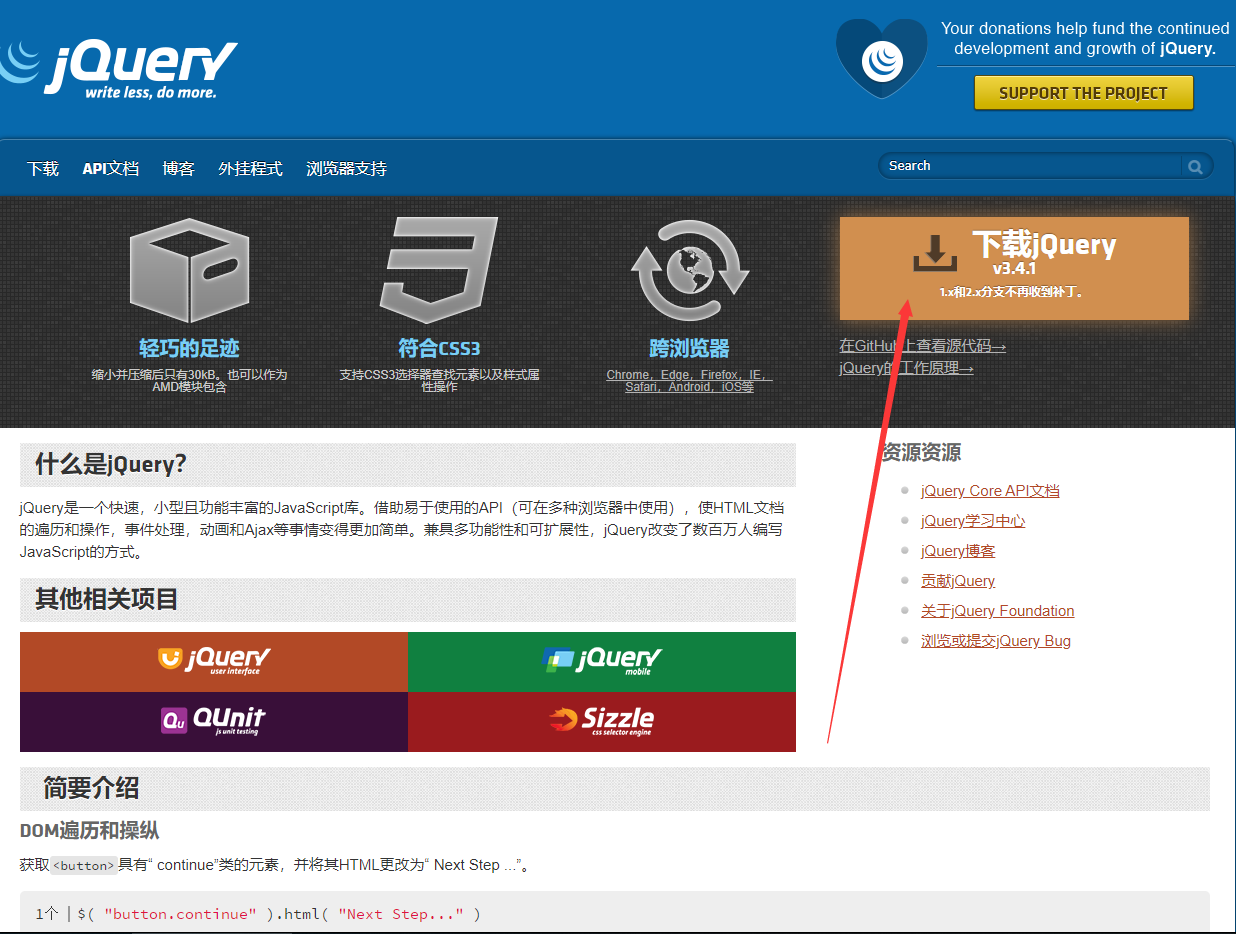Click the 简要介绍 heading
This screenshot has height=934, width=1236.
tap(91, 788)
